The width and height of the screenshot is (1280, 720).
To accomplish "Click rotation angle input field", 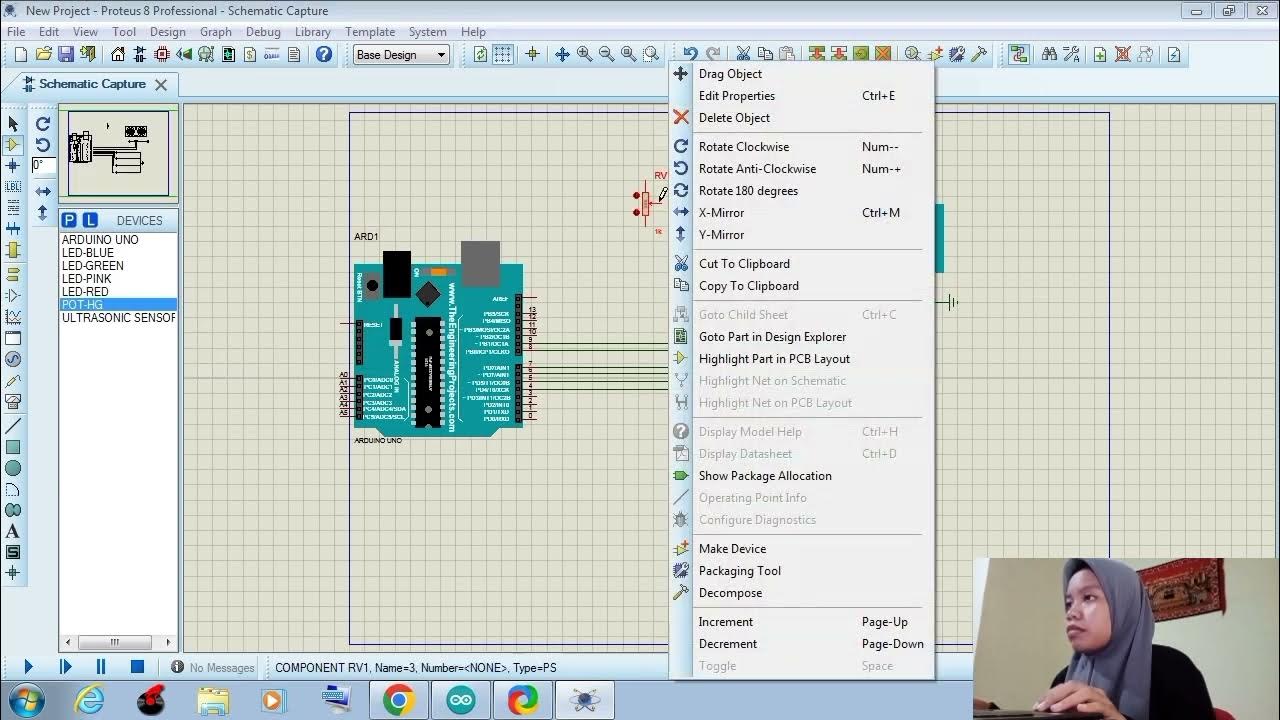I will (x=43, y=166).
